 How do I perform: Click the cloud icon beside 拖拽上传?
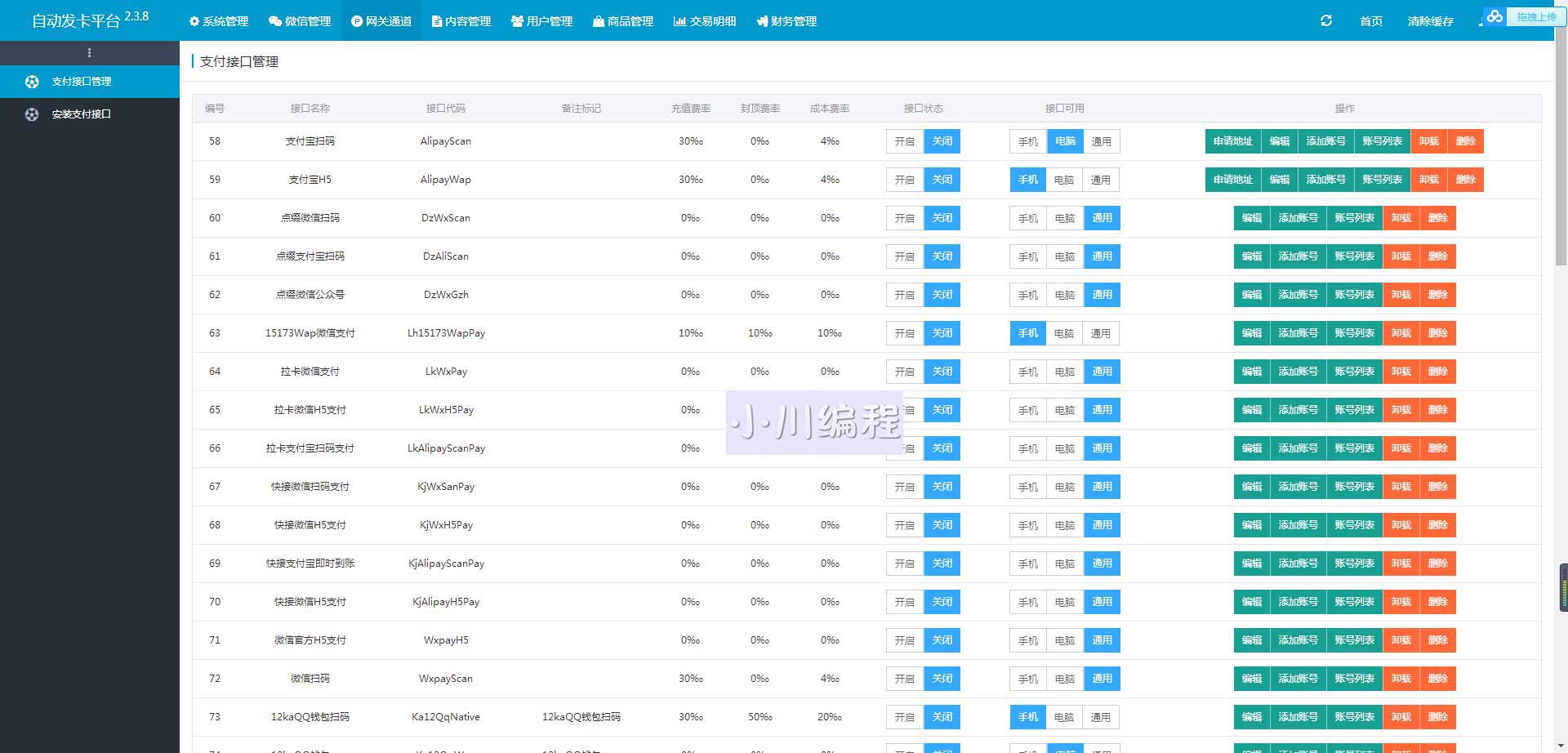point(1494,16)
